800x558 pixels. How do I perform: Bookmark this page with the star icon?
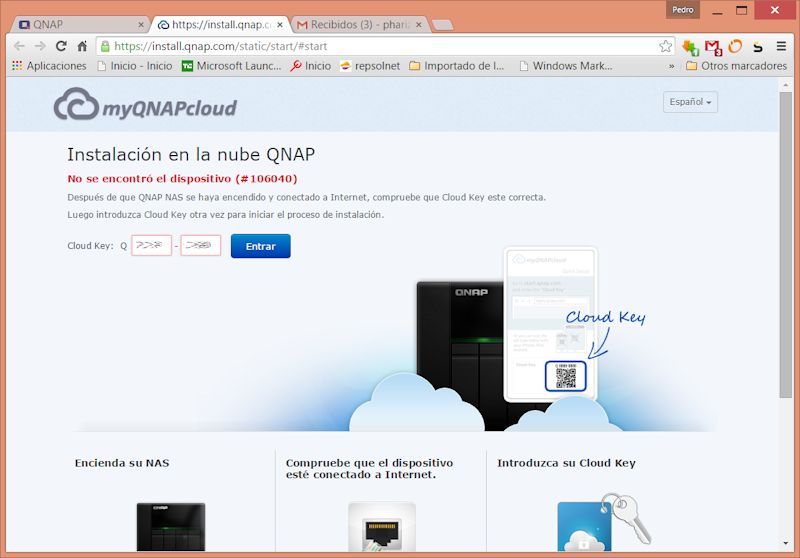point(665,46)
